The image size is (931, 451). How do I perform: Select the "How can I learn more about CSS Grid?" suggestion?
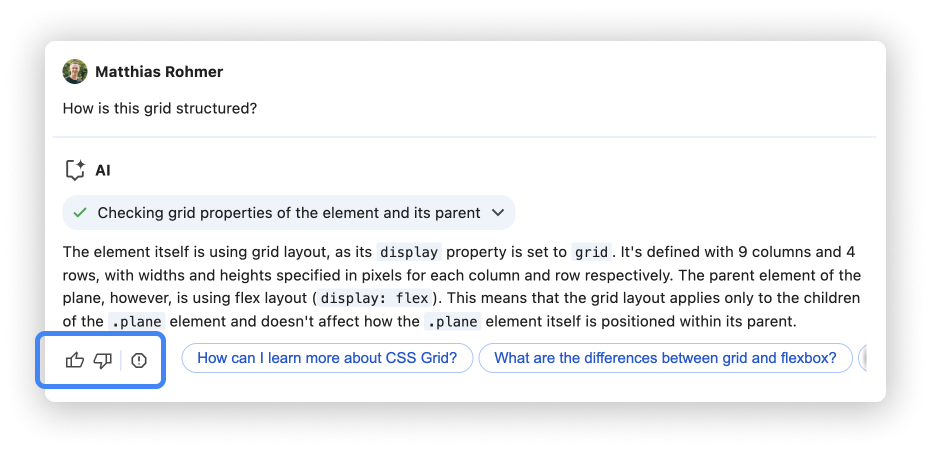click(x=327, y=358)
